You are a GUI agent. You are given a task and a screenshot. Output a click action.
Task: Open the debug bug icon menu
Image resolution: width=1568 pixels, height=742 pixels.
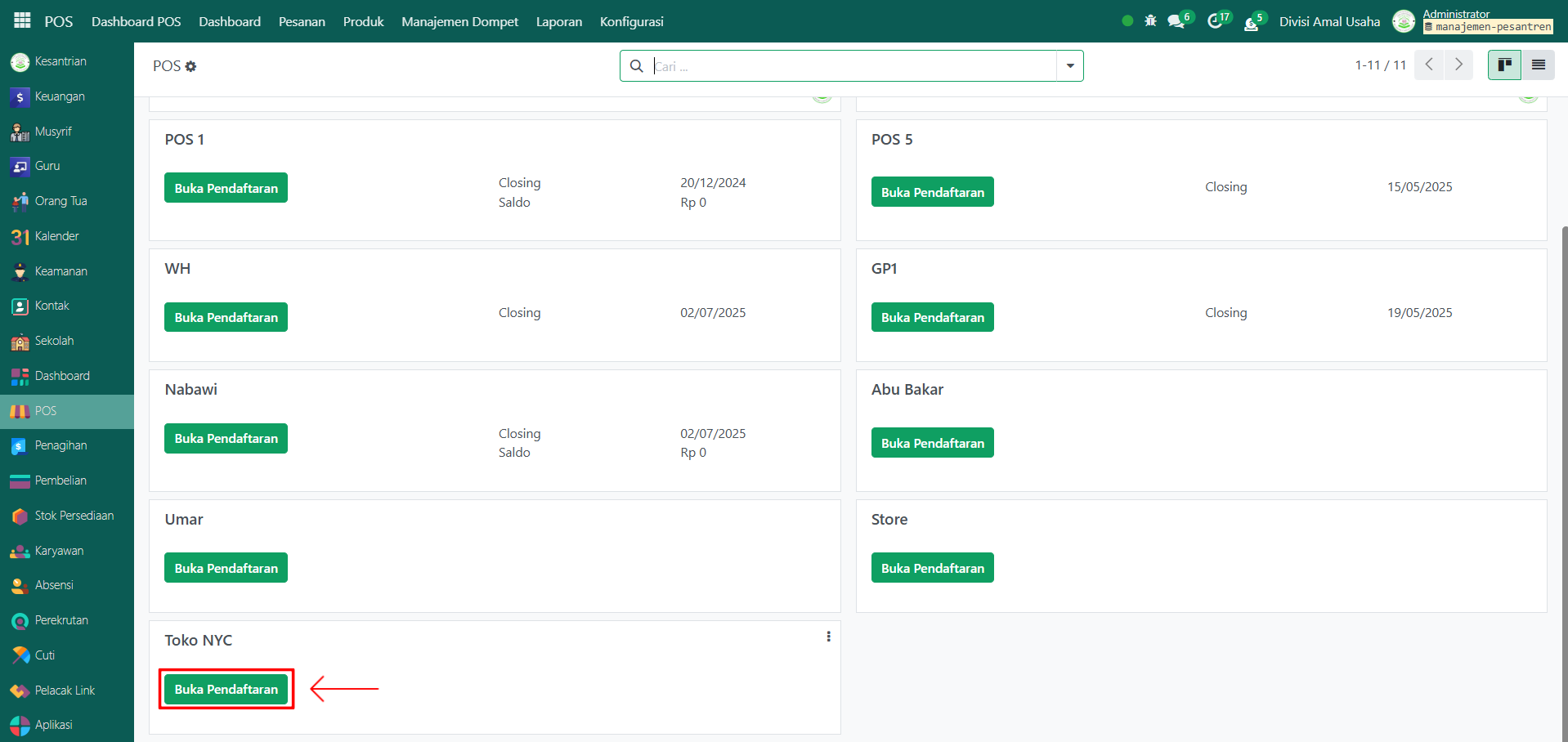click(x=1150, y=21)
